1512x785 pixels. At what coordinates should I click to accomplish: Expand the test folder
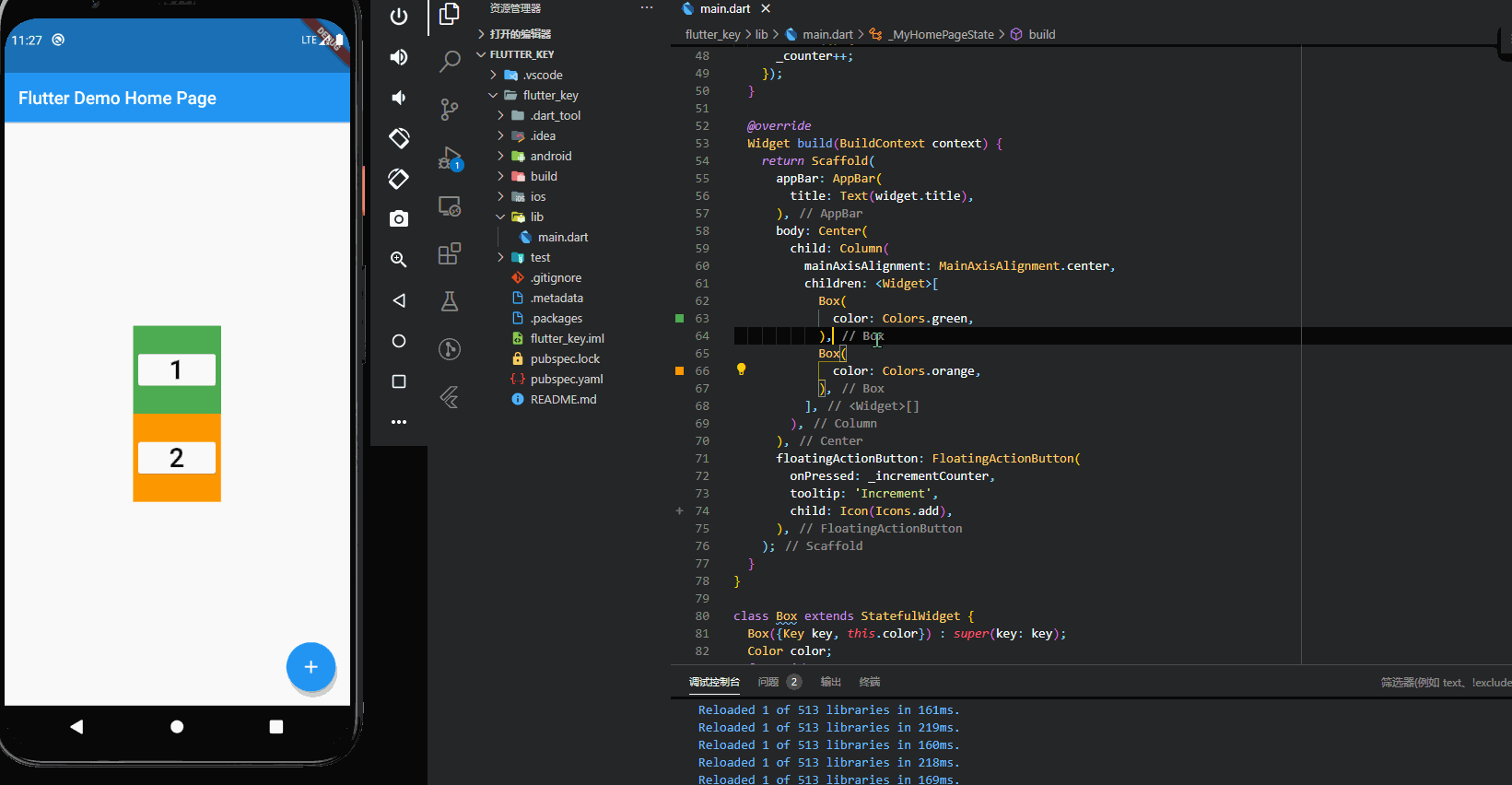click(540, 257)
